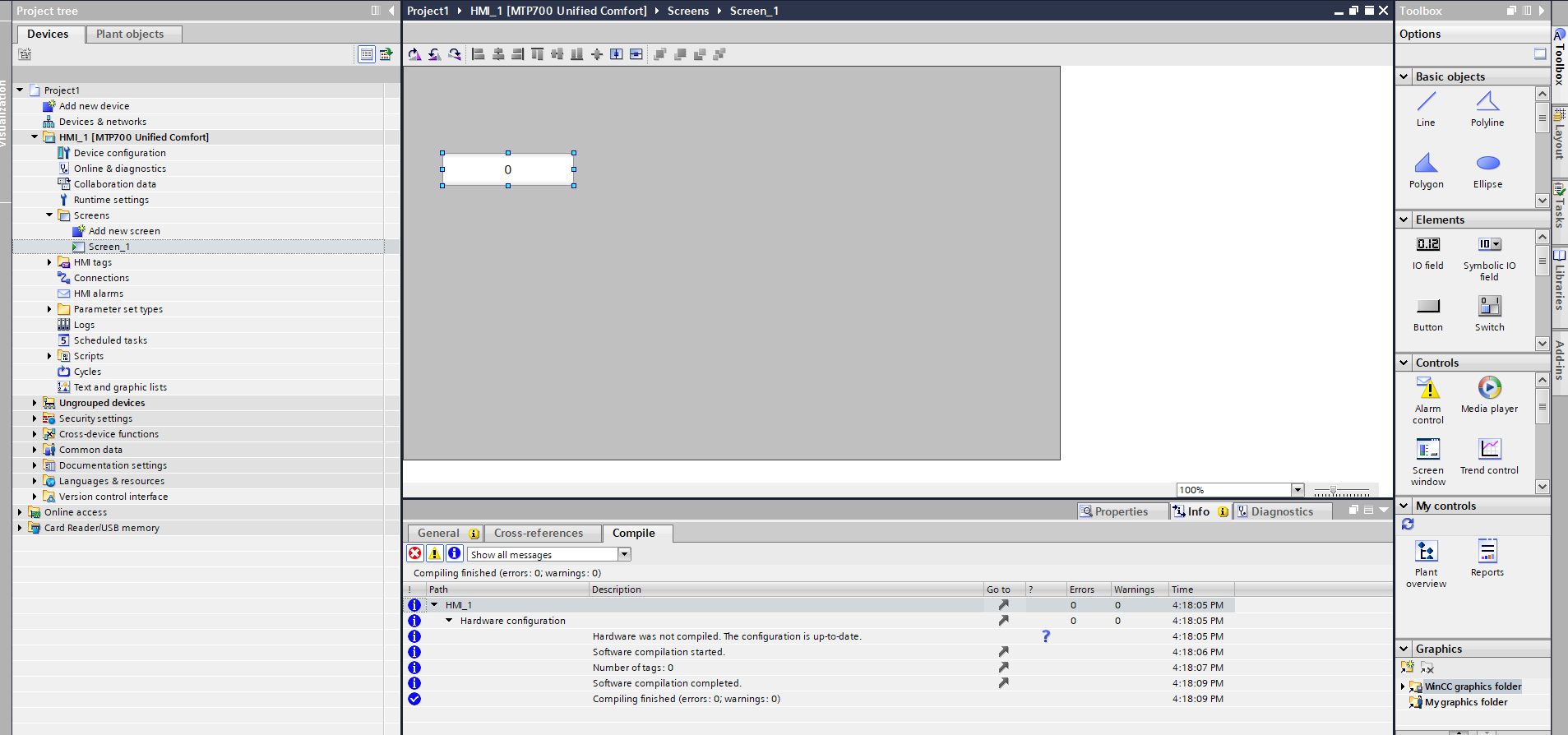This screenshot has height=735, width=1568.
Task: Pick the IO field element
Action: tap(1427, 253)
